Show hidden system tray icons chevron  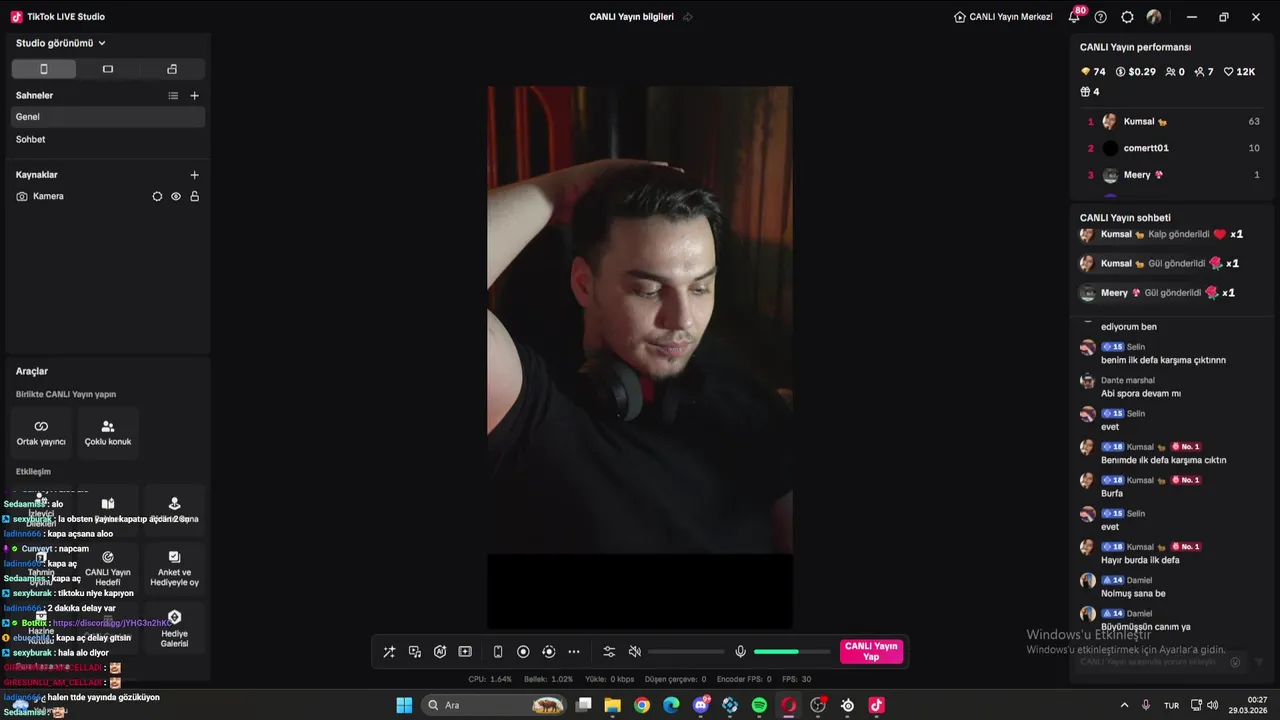click(x=1124, y=705)
